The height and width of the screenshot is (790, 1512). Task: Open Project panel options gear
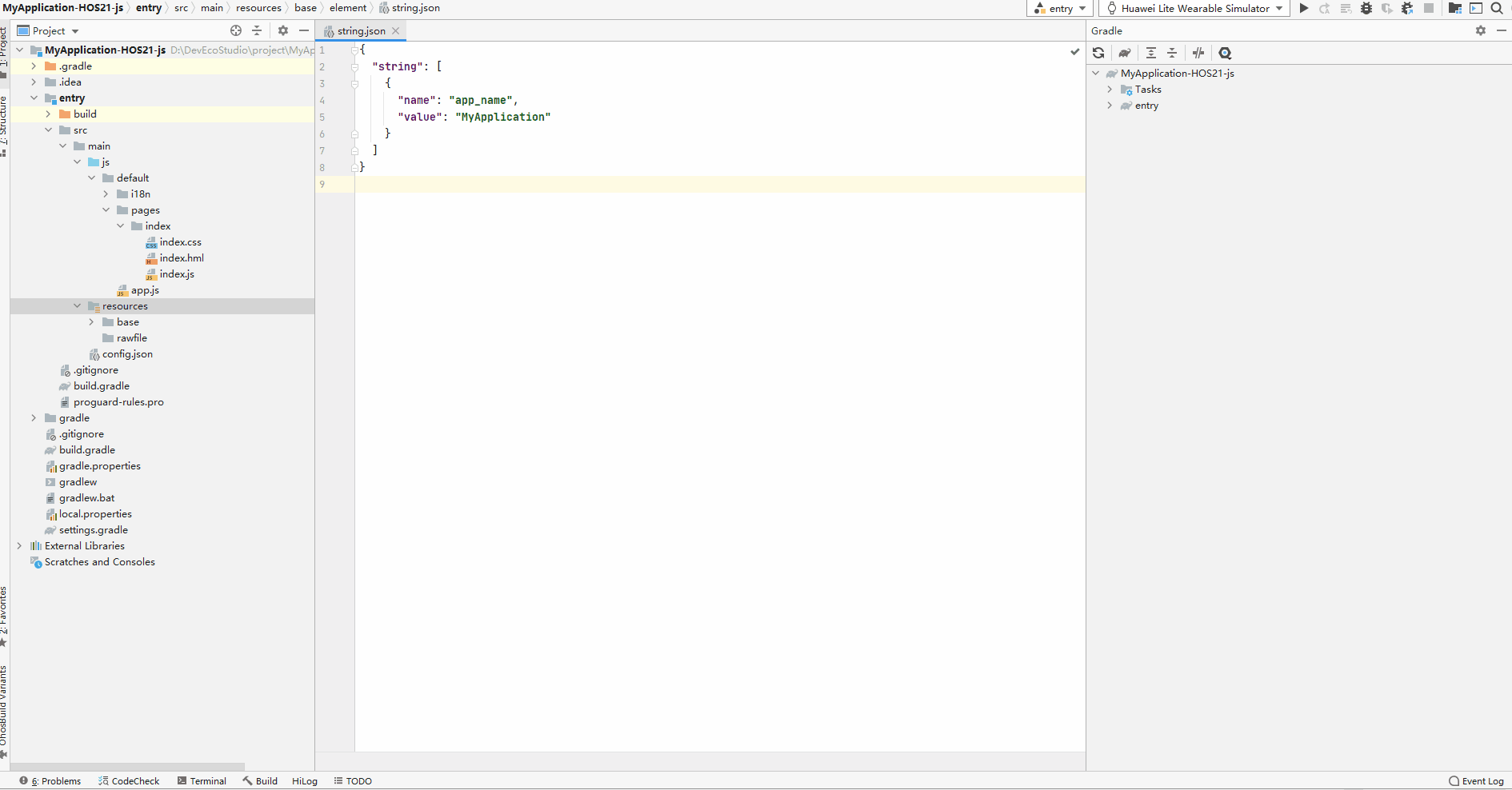click(283, 30)
